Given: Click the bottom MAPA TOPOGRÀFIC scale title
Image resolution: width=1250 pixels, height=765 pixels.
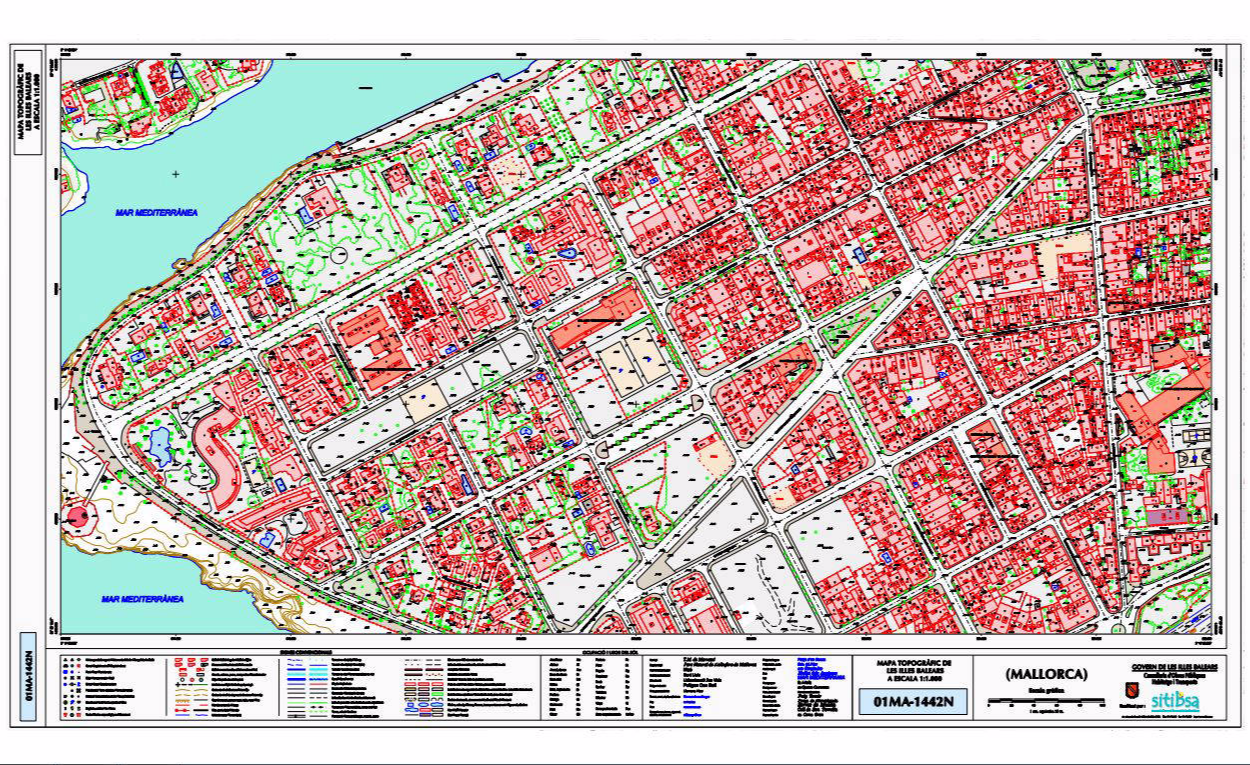Looking at the screenshot, I should [x=913, y=671].
